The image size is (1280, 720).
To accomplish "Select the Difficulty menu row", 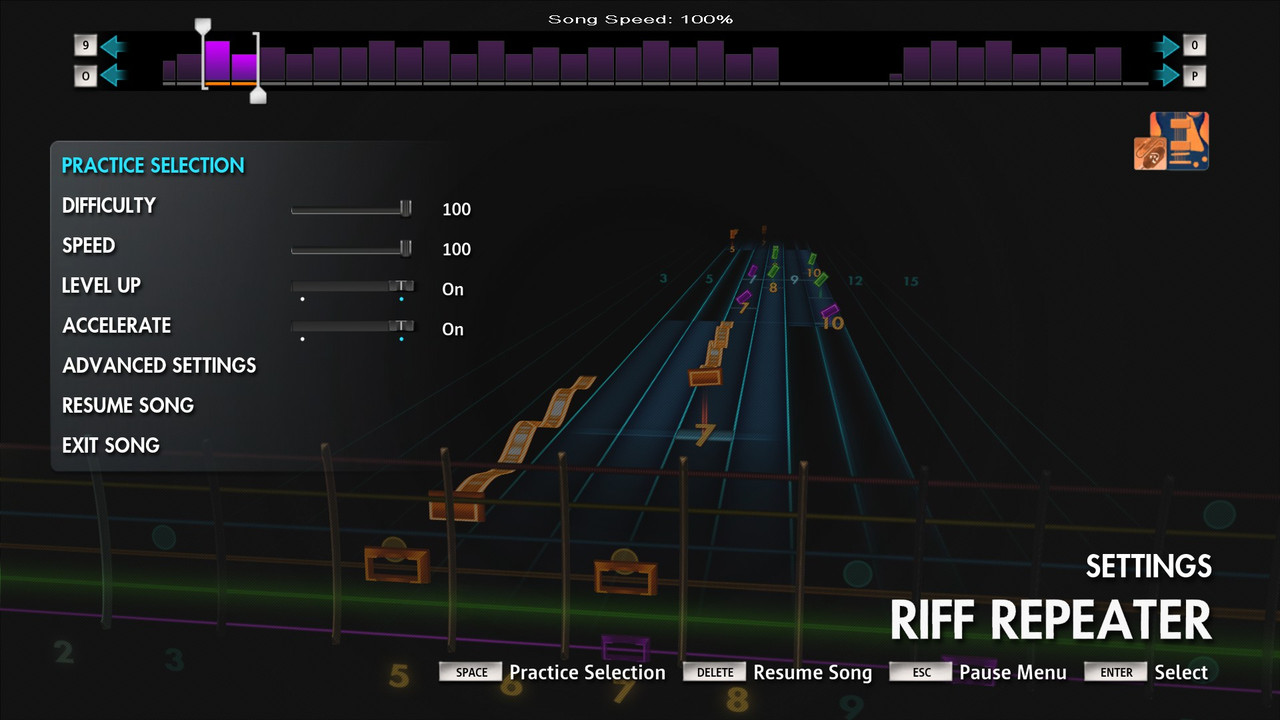I will tap(266, 207).
